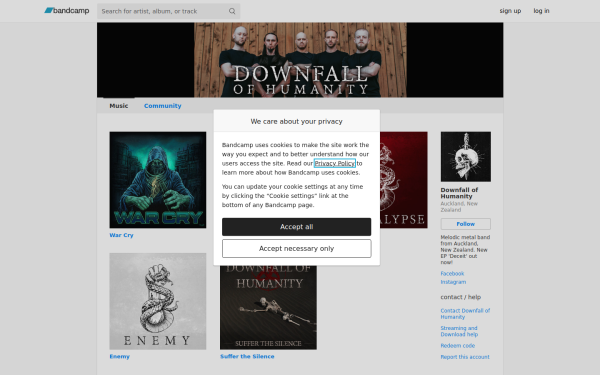Accept all cookies

tap(297, 227)
